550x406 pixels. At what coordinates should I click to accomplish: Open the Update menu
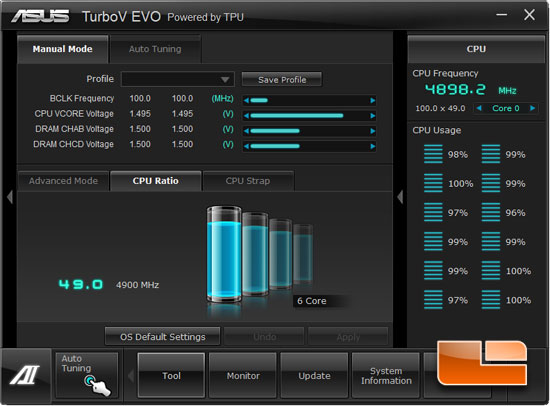pos(314,375)
